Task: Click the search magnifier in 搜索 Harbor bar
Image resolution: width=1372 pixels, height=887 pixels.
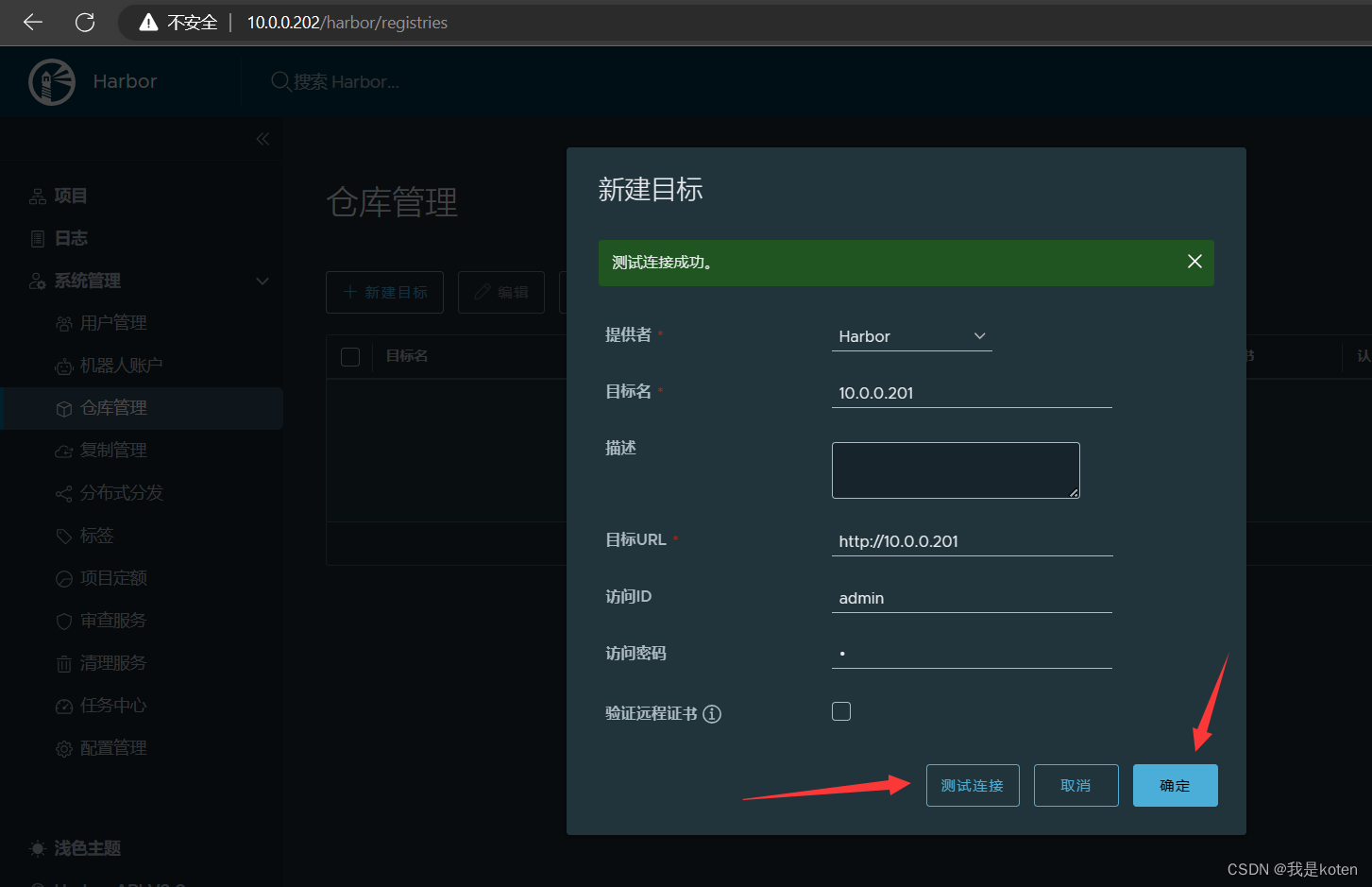Action: click(280, 81)
